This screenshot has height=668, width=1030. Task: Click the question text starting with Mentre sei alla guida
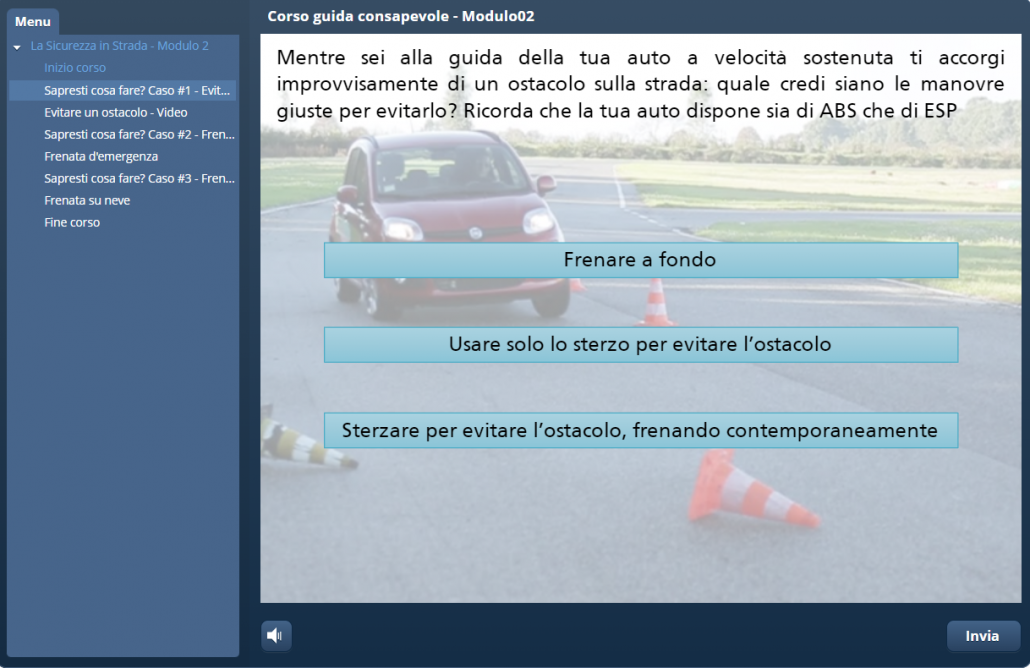[640, 84]
